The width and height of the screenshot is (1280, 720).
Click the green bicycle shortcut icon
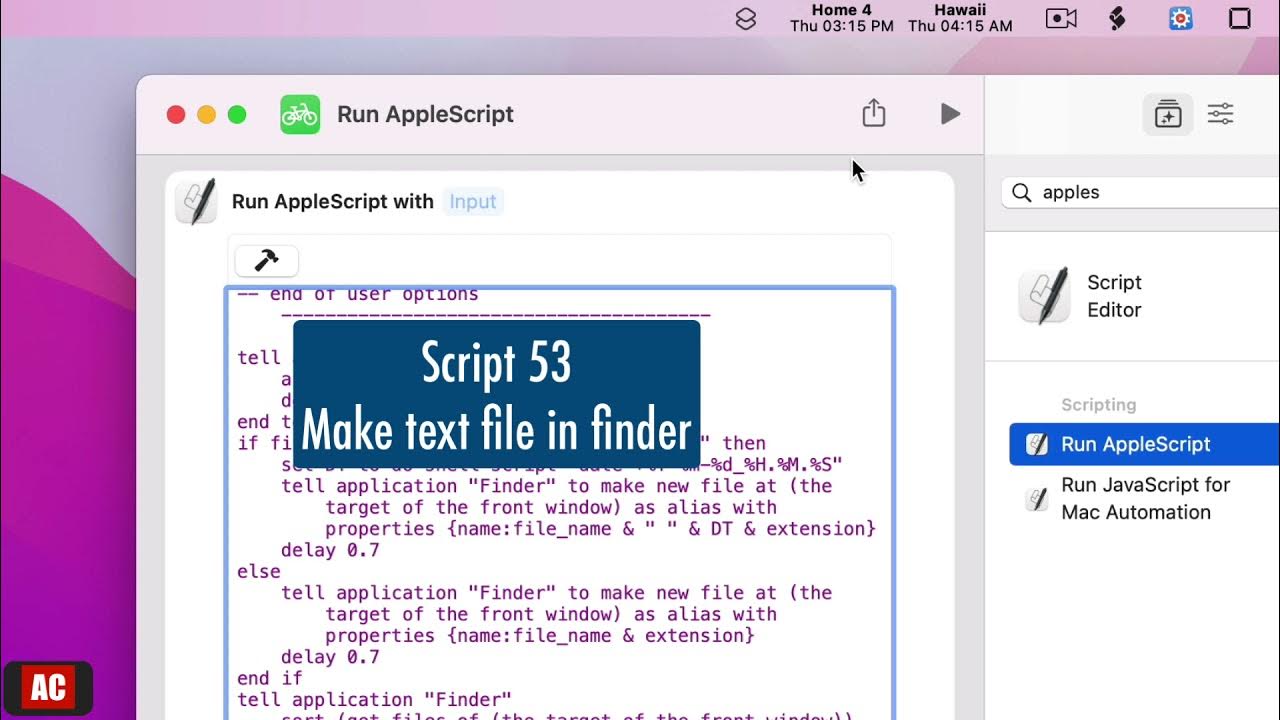pyautogui.click(x=300, y=114)
